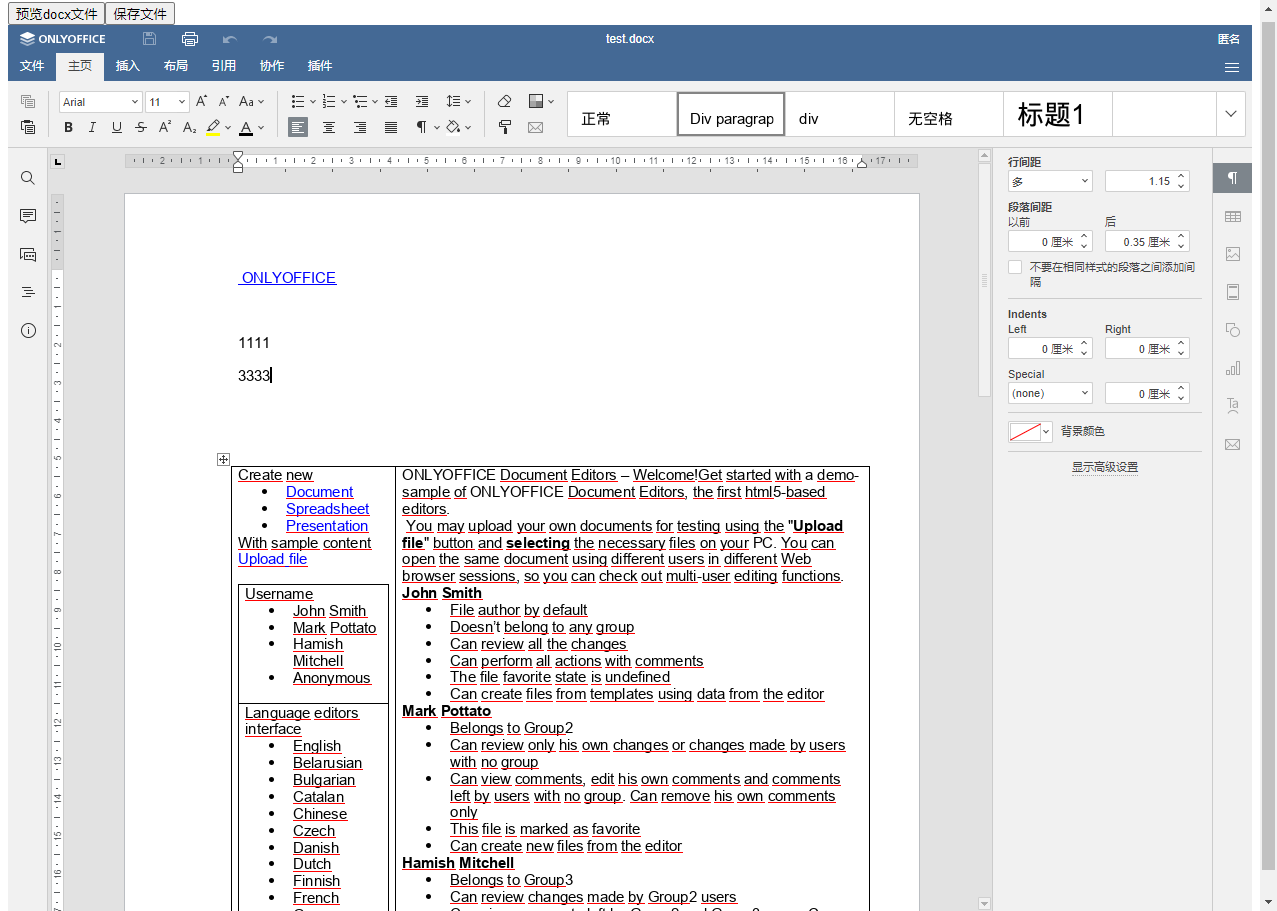Click the print icon in title bar
Image resolution: width=1277 pixels, height=911 pixels.
[190, 39]
